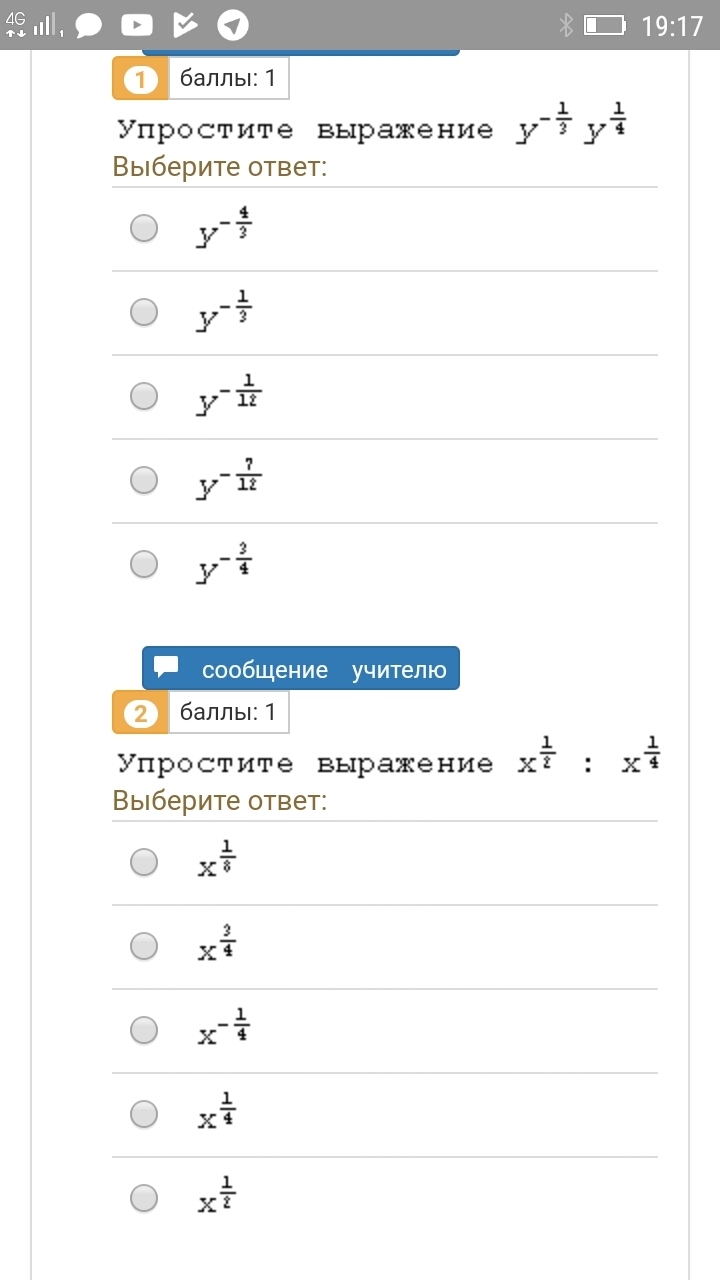Choose answer y to the power -1/12

145,396
